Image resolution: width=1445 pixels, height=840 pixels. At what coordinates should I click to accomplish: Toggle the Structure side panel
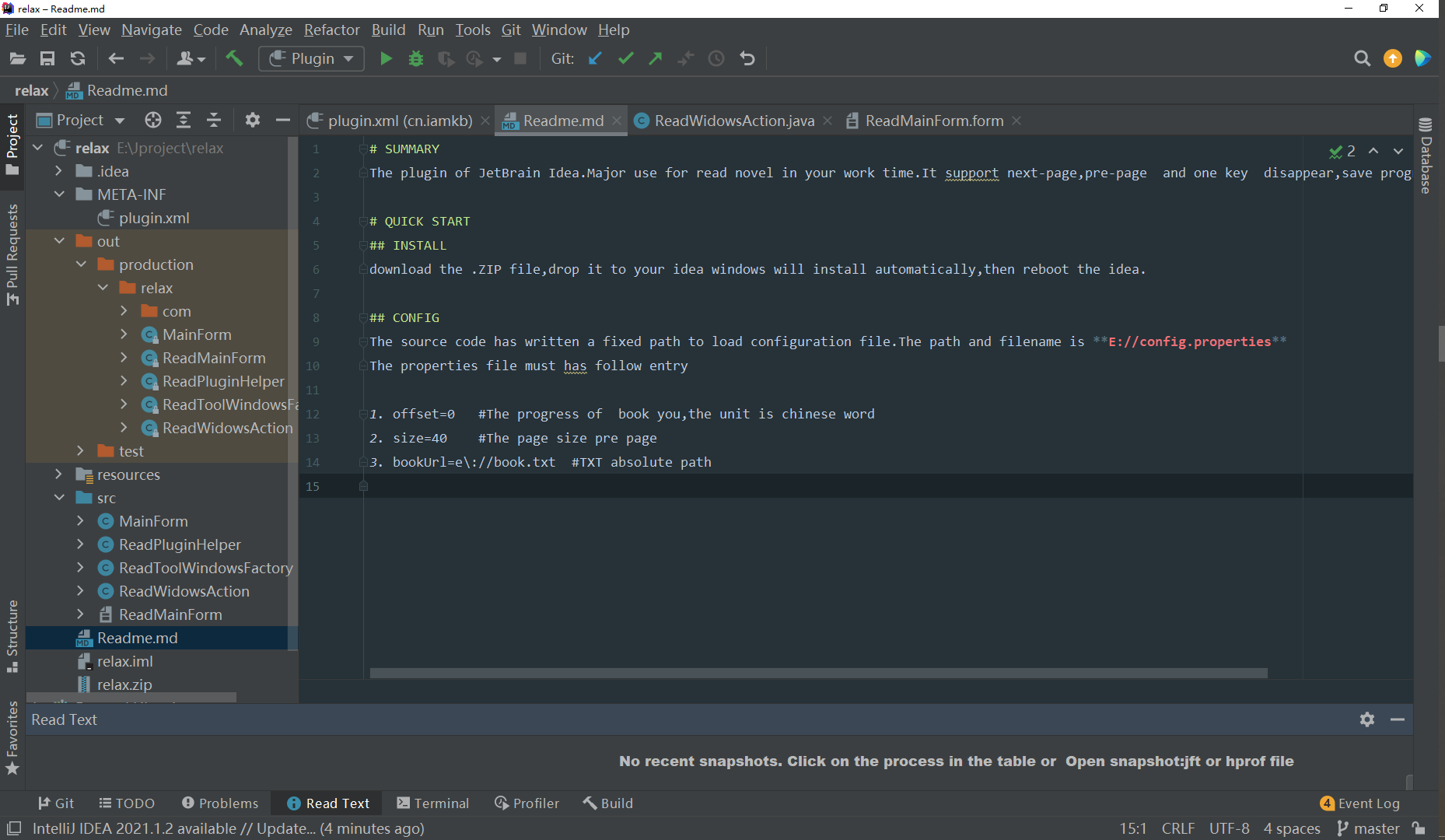[12, 636]
